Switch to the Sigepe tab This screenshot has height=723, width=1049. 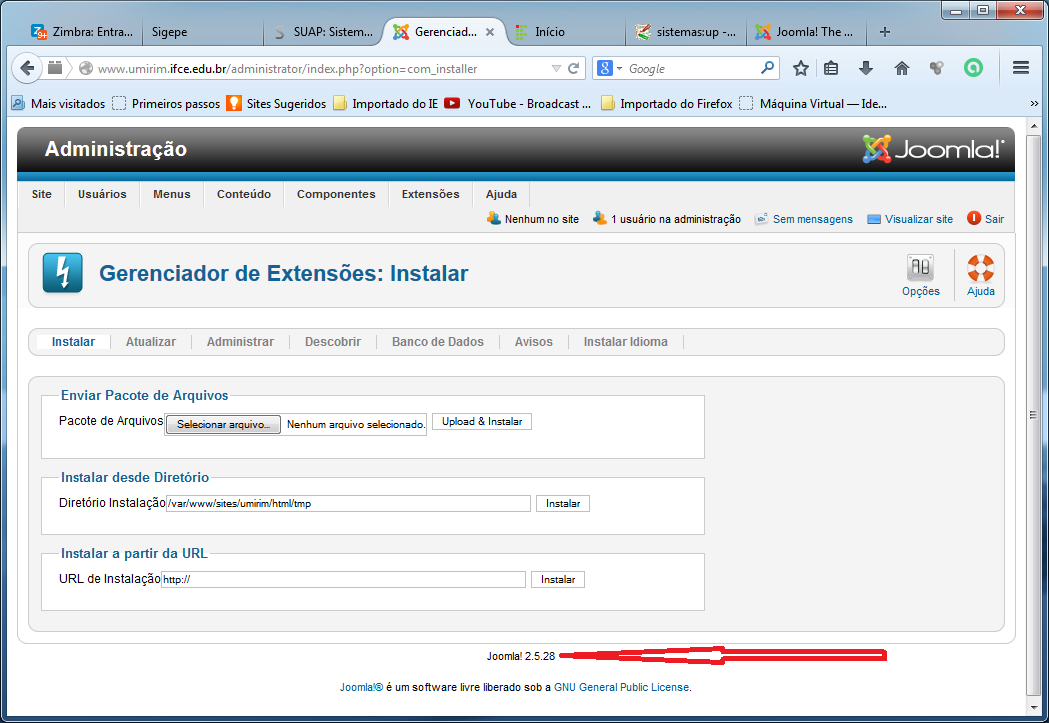tap(201, 32)
